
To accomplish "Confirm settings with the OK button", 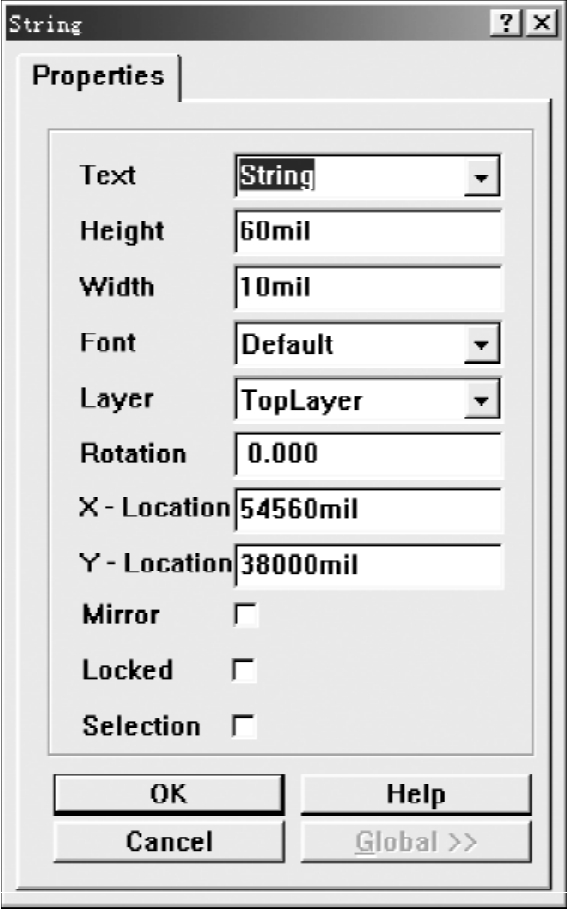I will point(169,794).
